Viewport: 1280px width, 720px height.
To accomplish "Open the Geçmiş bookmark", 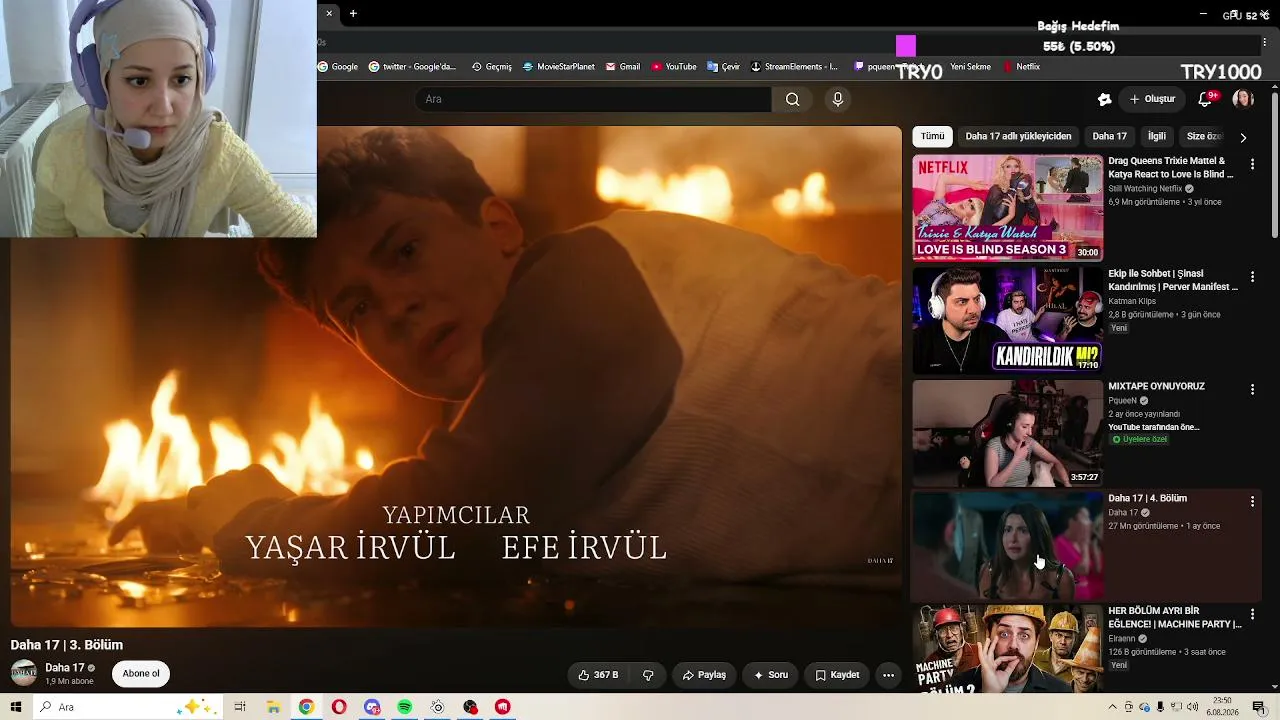I will (491, 67).
